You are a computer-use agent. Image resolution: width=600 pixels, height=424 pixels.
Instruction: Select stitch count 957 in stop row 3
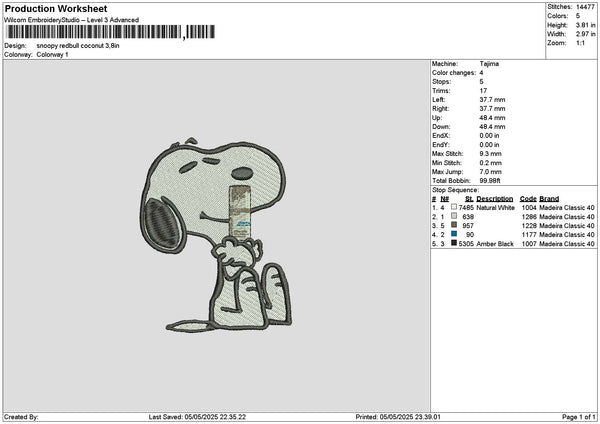(468, 226)
